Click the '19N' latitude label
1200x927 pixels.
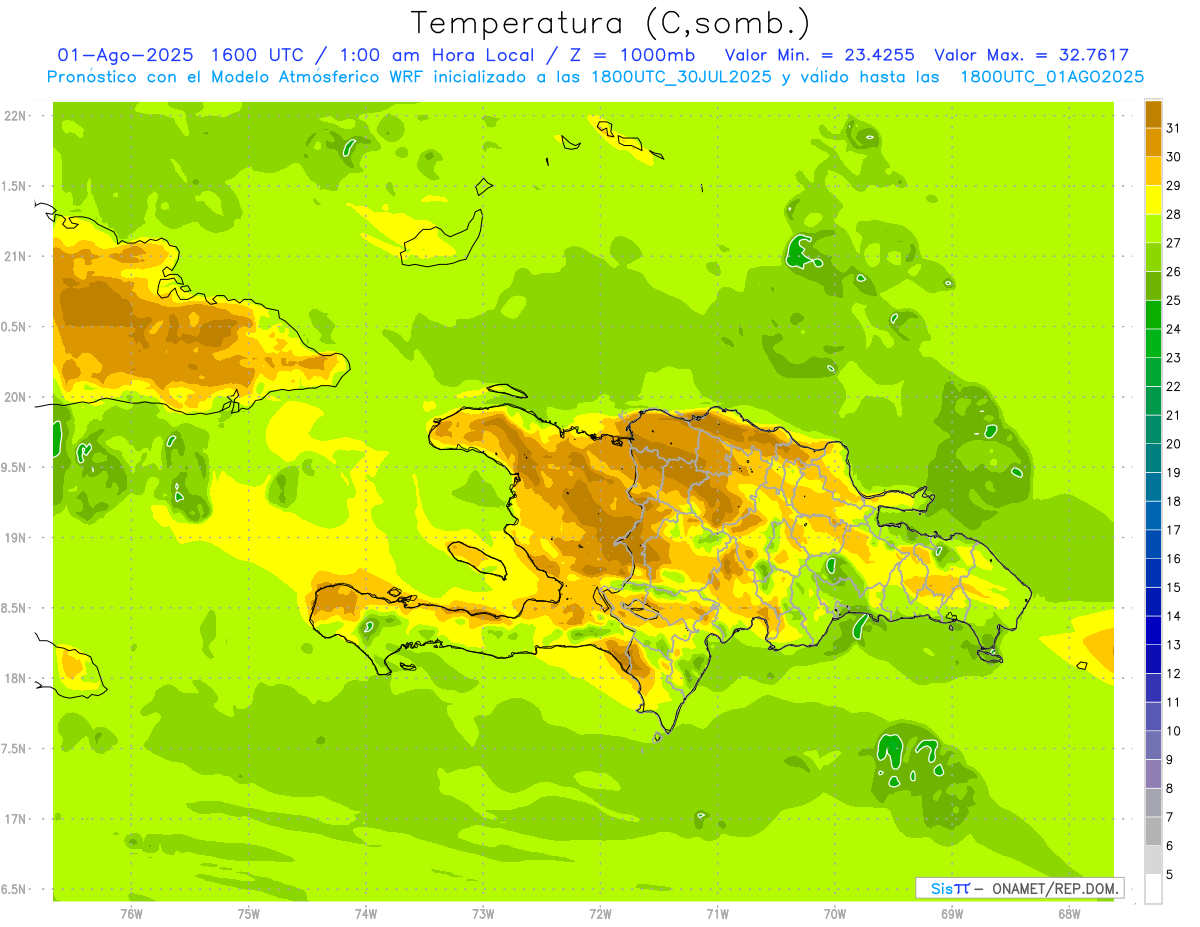click(16, 538)
